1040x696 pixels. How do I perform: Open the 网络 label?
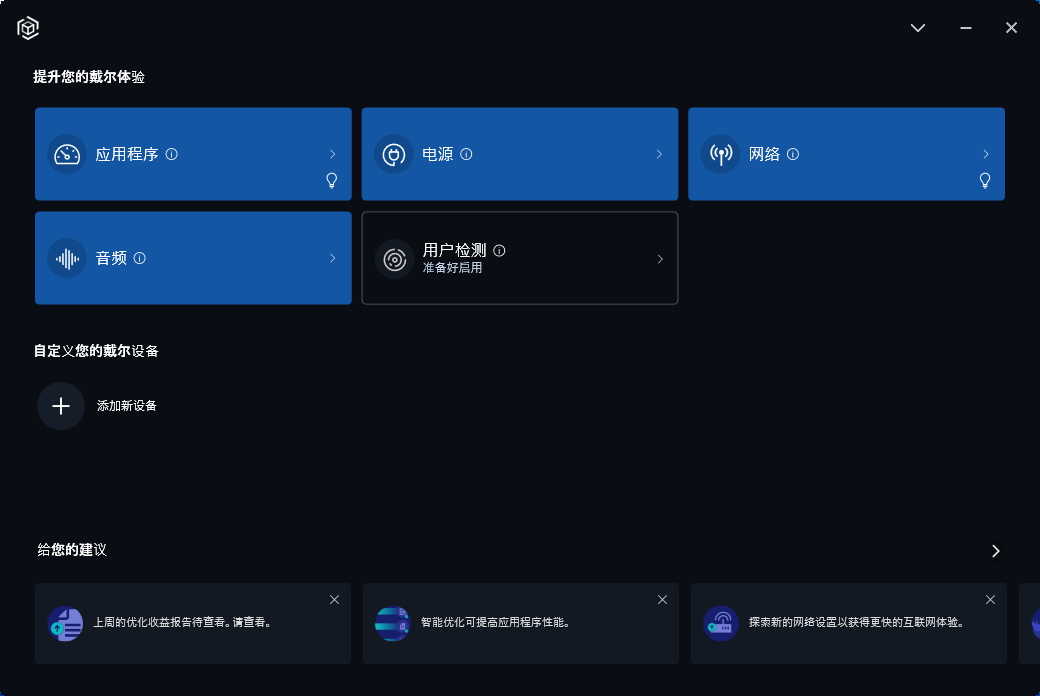point(764,155)
